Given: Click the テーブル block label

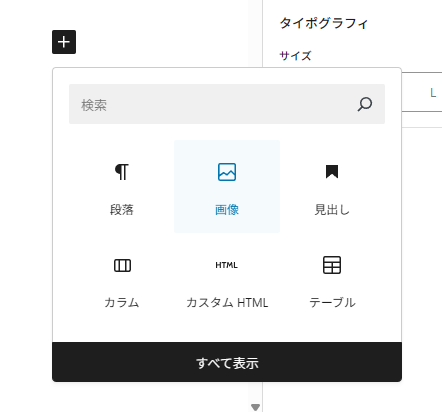Looking at the screenshot, I should pyautogui.click(x=332, y=302).
